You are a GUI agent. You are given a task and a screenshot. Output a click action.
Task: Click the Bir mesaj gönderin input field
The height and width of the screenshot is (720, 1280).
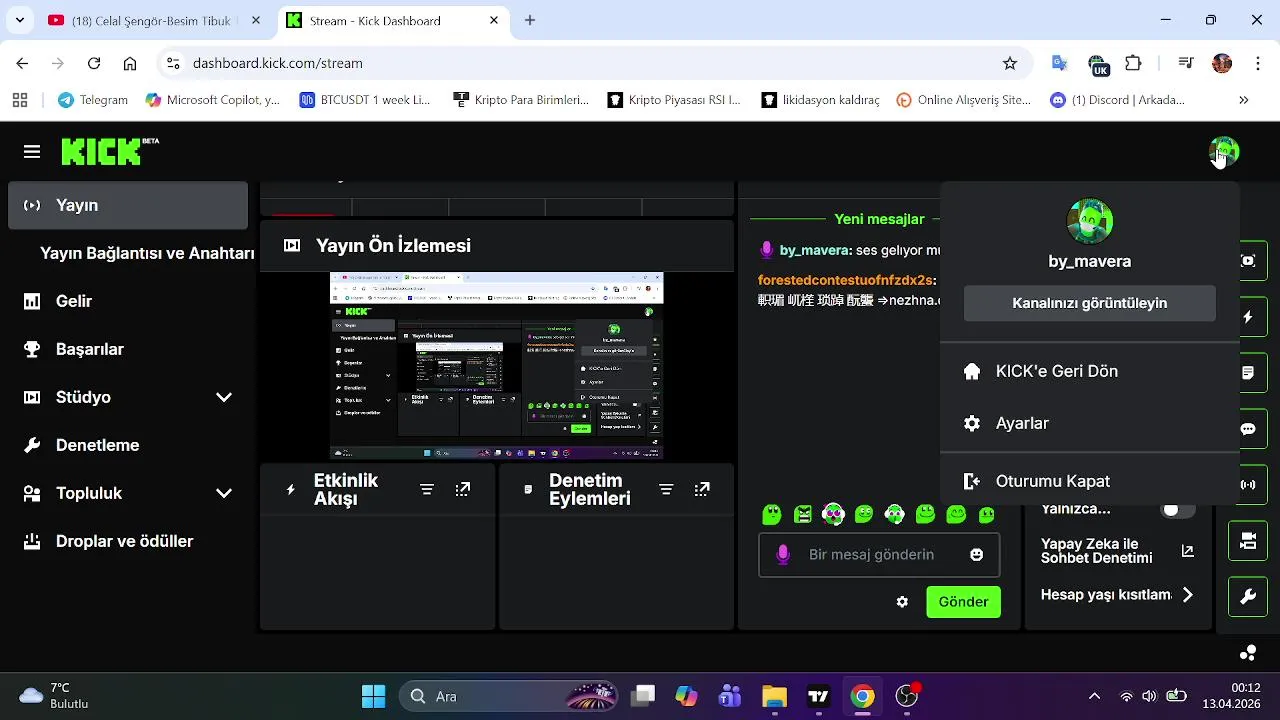pos(879,554)
